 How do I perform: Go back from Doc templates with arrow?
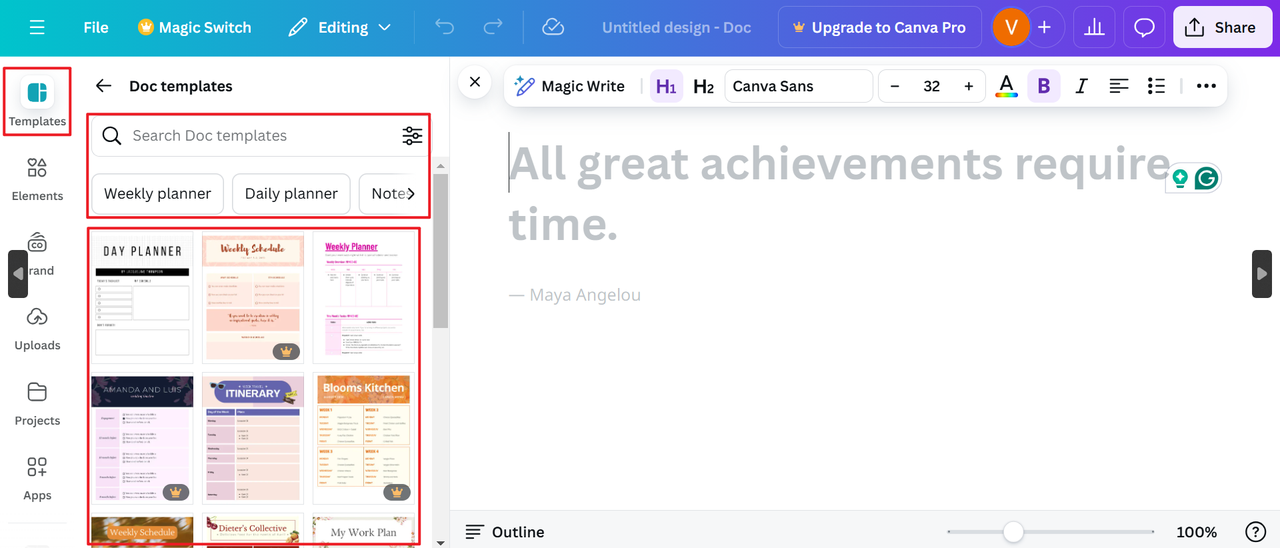[103, 86]
